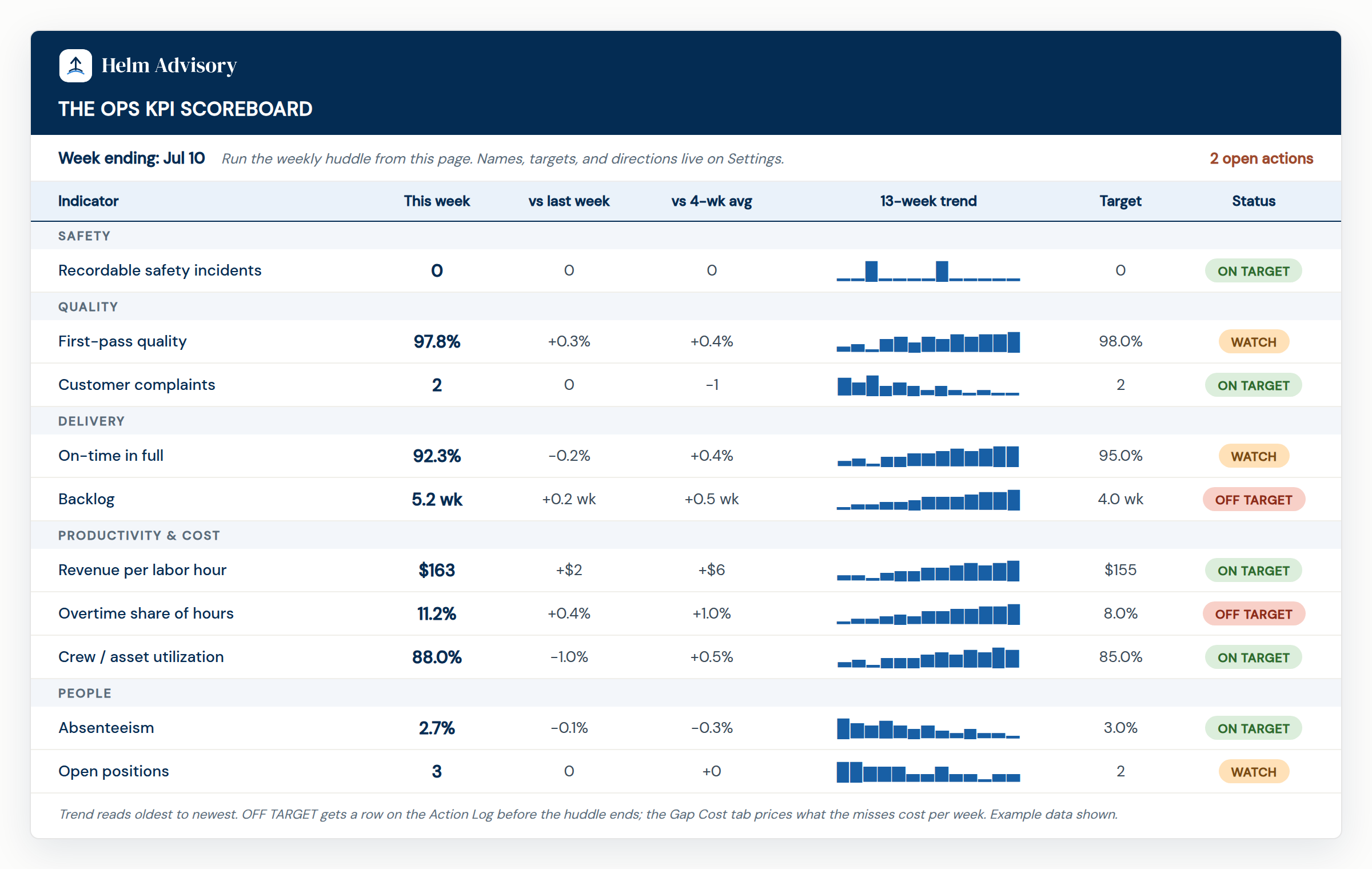Image resolution: width=1372 pixels, height=869 pixels.
Task: Click the Target column header
Action: (x=1120, y=201)
